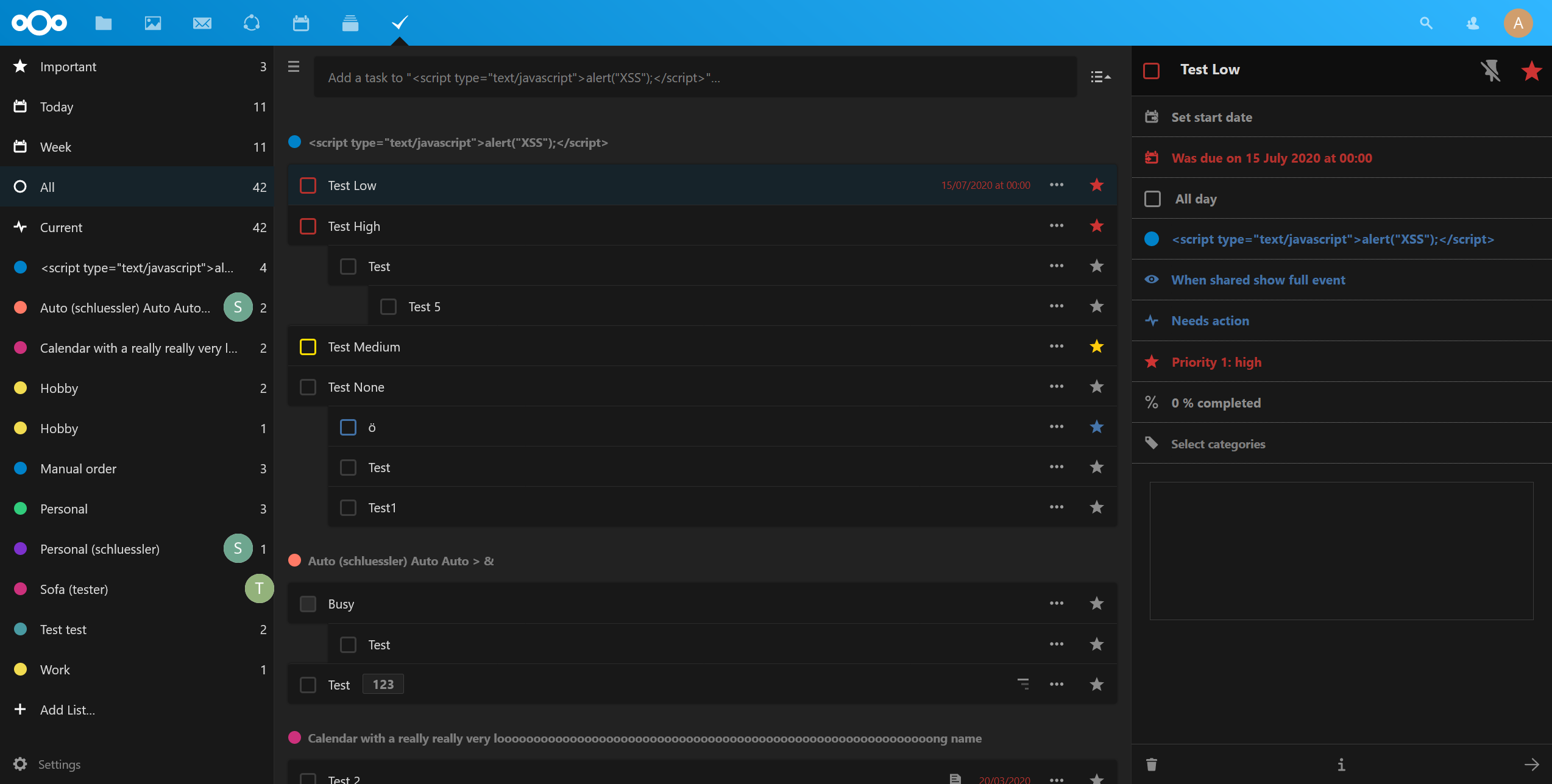Toggle subtasks visibility on Test 123

[1023, 684]
